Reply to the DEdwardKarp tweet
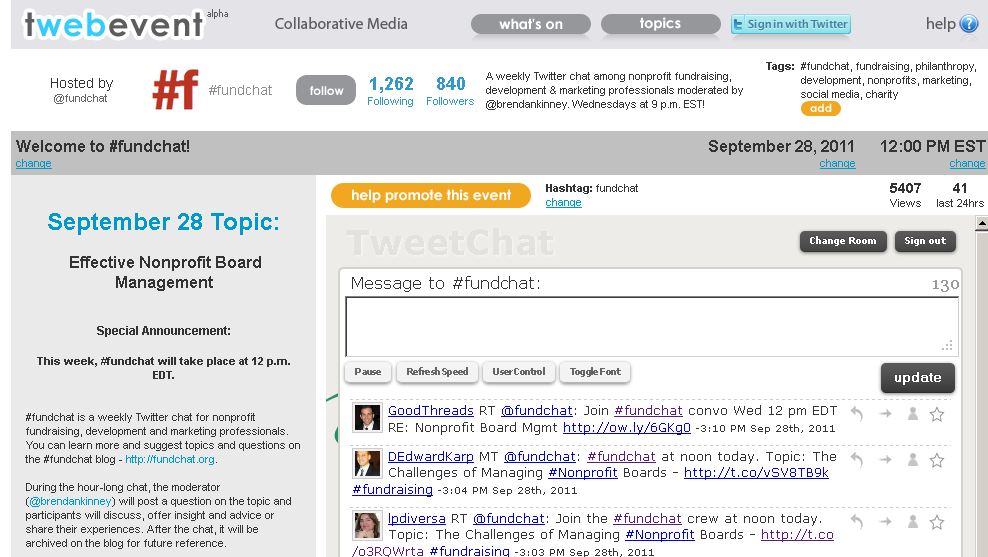Screen dimensions: 988x557 pos(856,459)
